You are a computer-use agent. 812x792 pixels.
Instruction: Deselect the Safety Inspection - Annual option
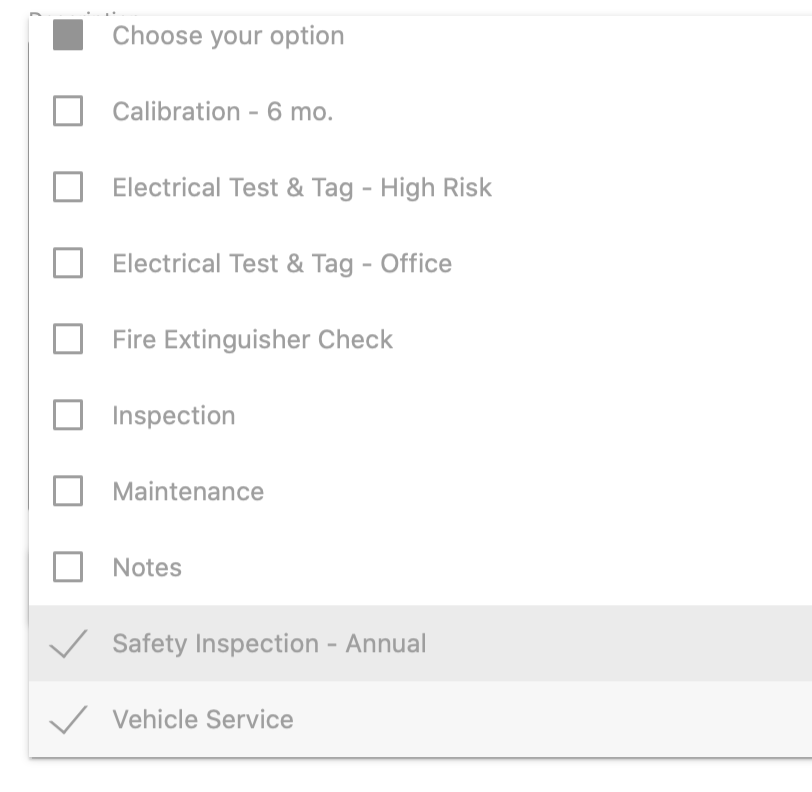coord(420,643)
